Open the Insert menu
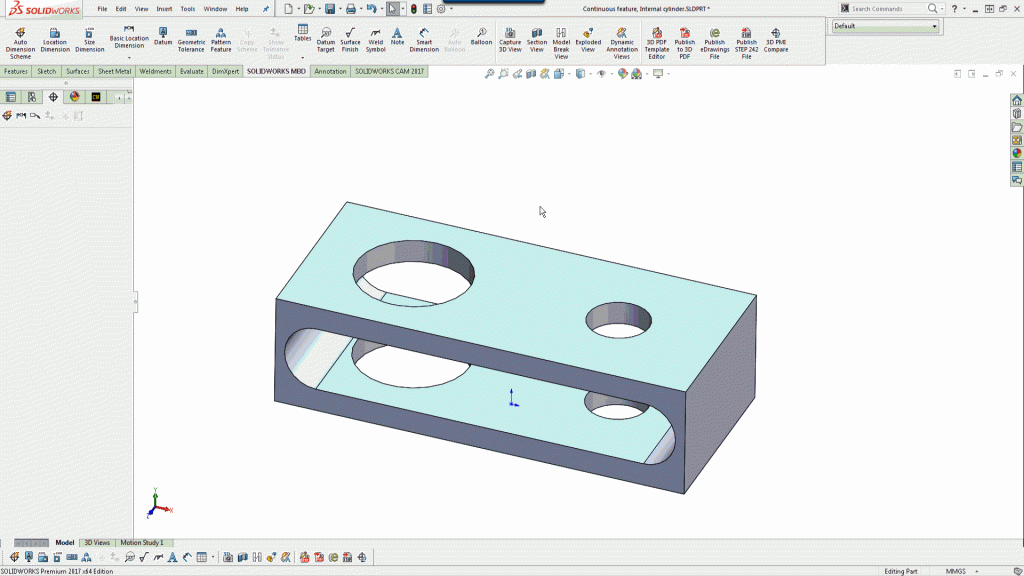The width and height of the screenshot is (1024, 576). (x=162, y=8)
